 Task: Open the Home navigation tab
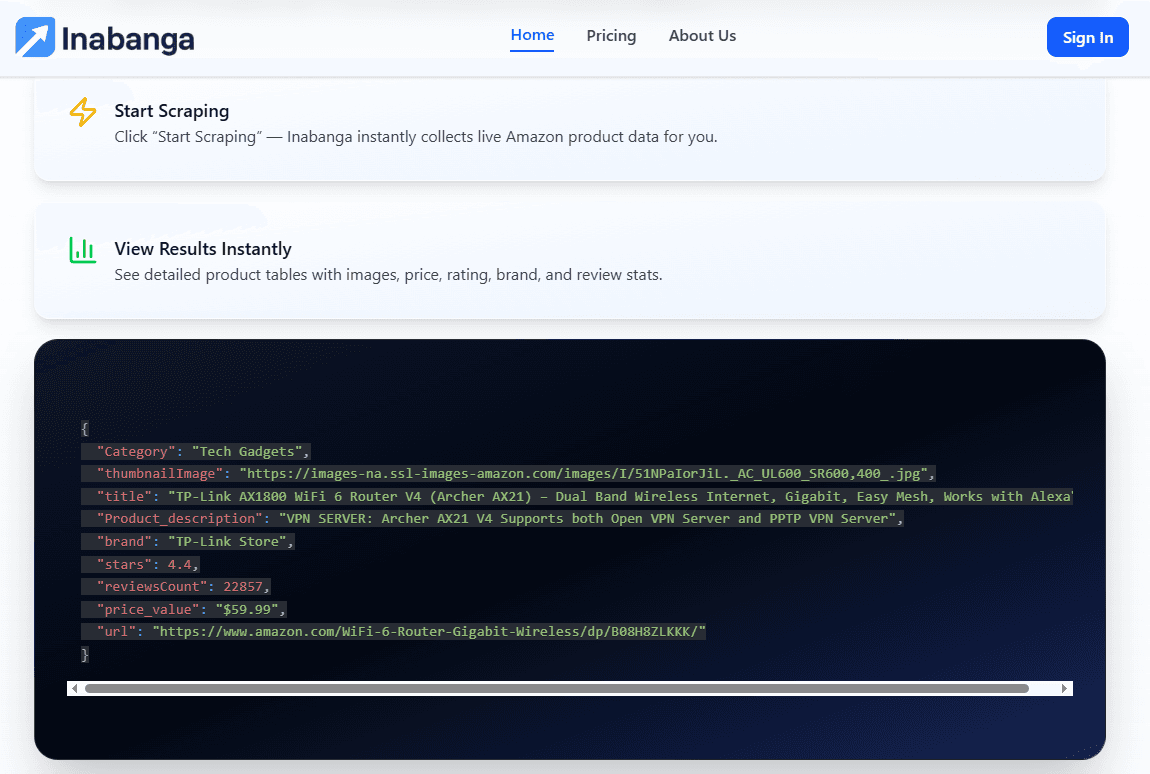531,35
